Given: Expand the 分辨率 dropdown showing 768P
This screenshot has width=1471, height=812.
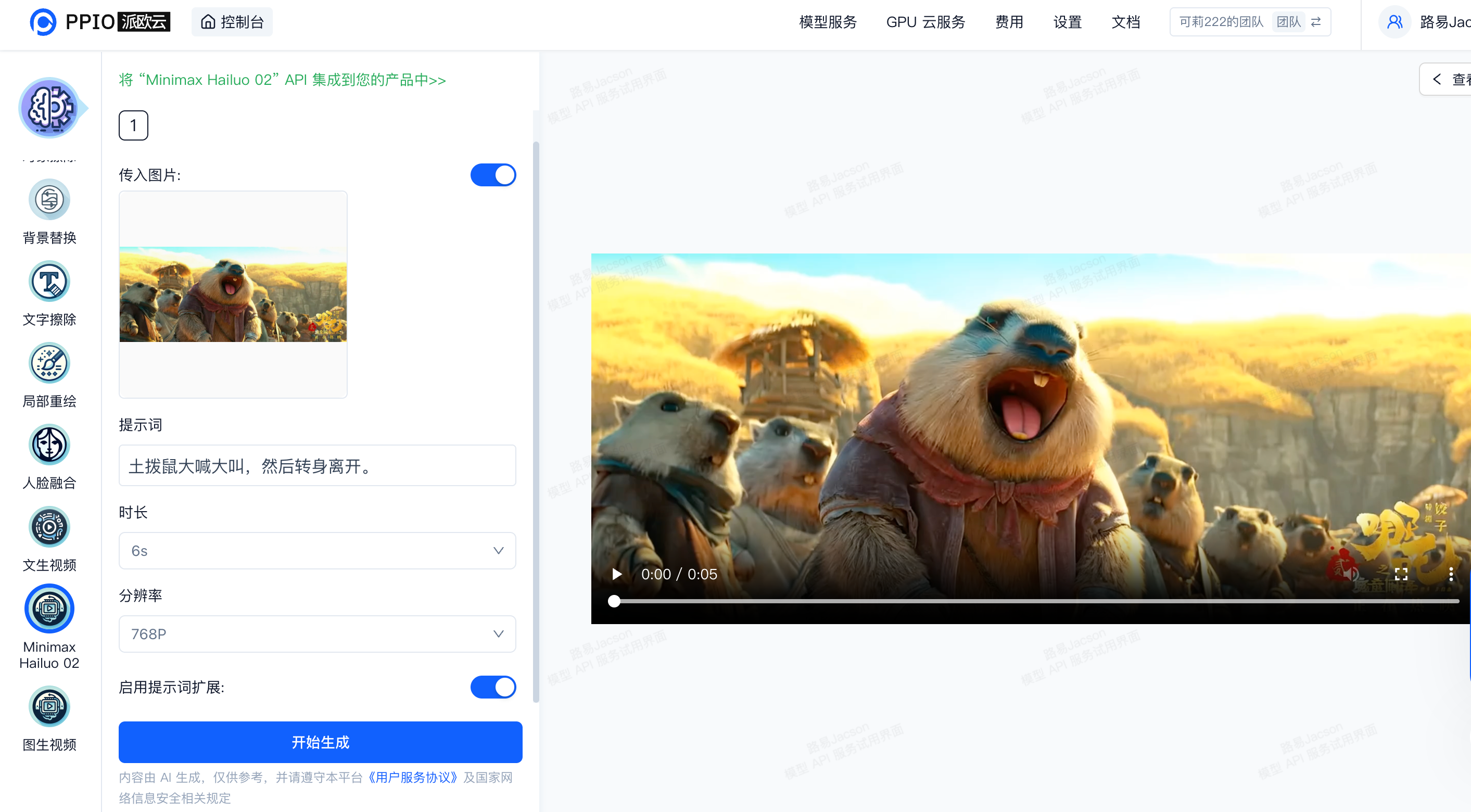Looking at the screenshot, I should 318,633.
